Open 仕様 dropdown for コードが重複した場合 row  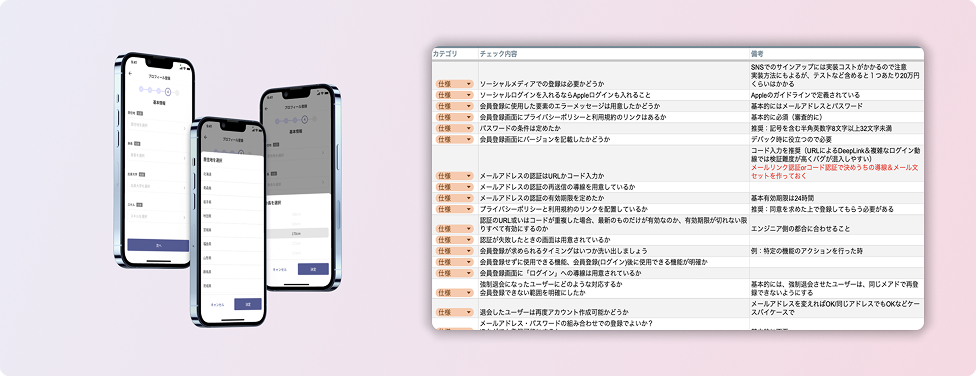tap(454, 228)
